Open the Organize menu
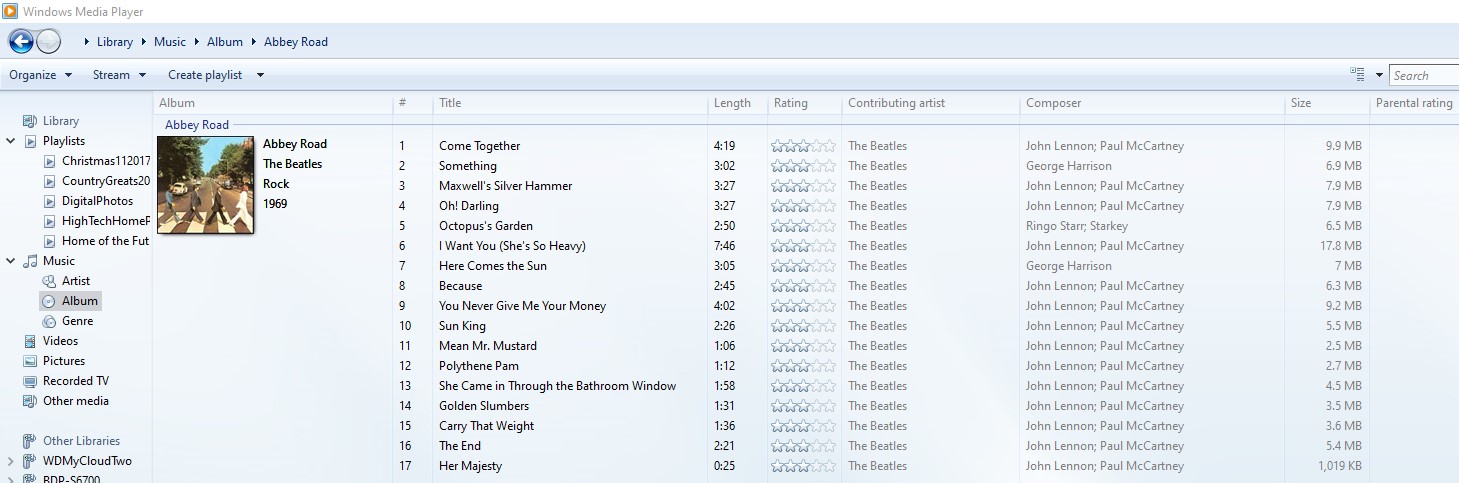Image resolution: width=1459 pixels, height=483 pixels. (x=41, y=75)
